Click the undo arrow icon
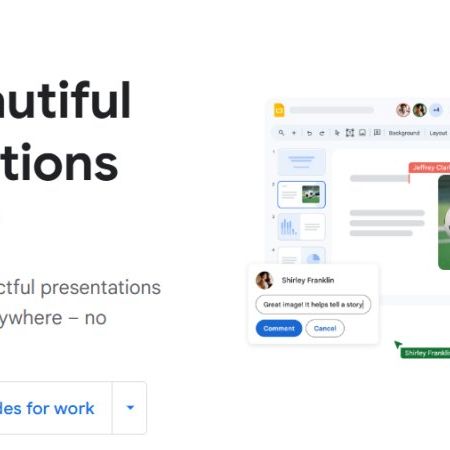Image resolution: width=450 pixels, height=450 pixels. tap(309, 133)
